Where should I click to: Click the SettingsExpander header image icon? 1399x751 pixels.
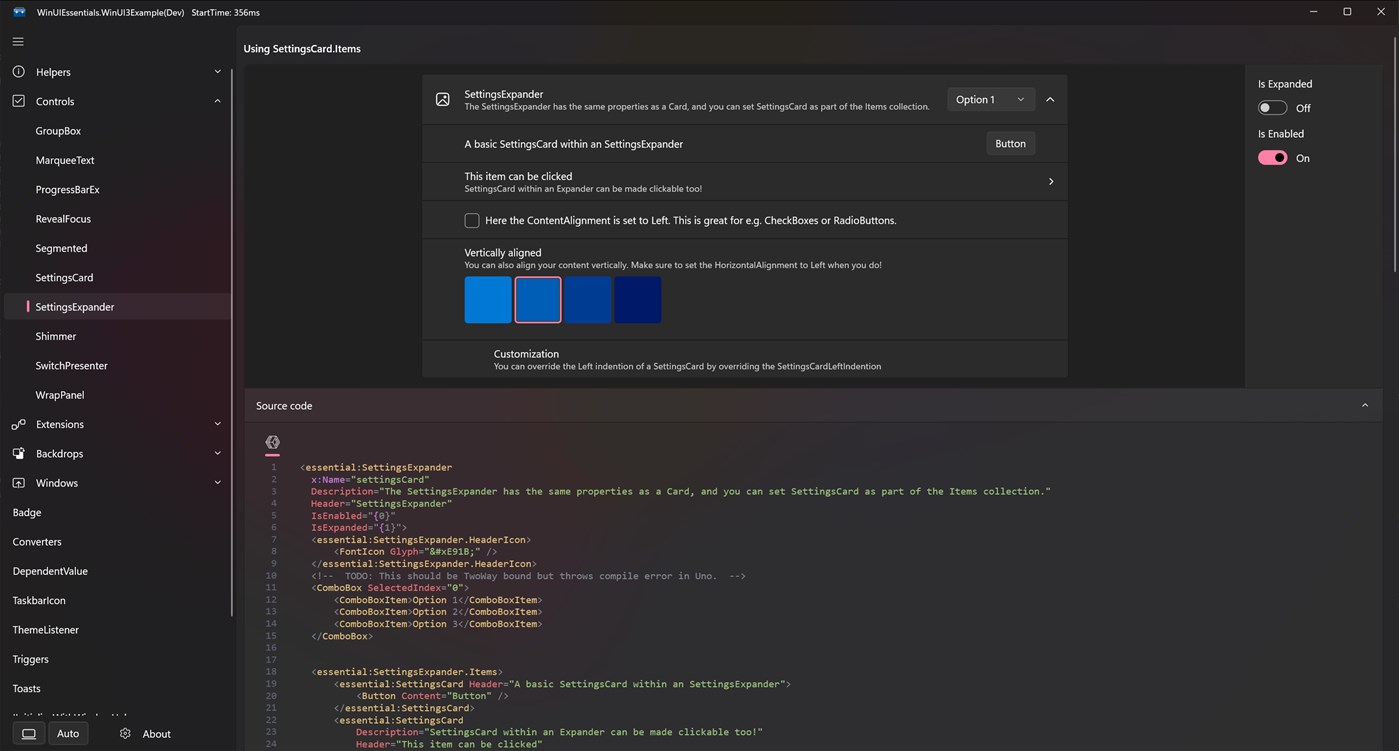click(x=442, y=100)
